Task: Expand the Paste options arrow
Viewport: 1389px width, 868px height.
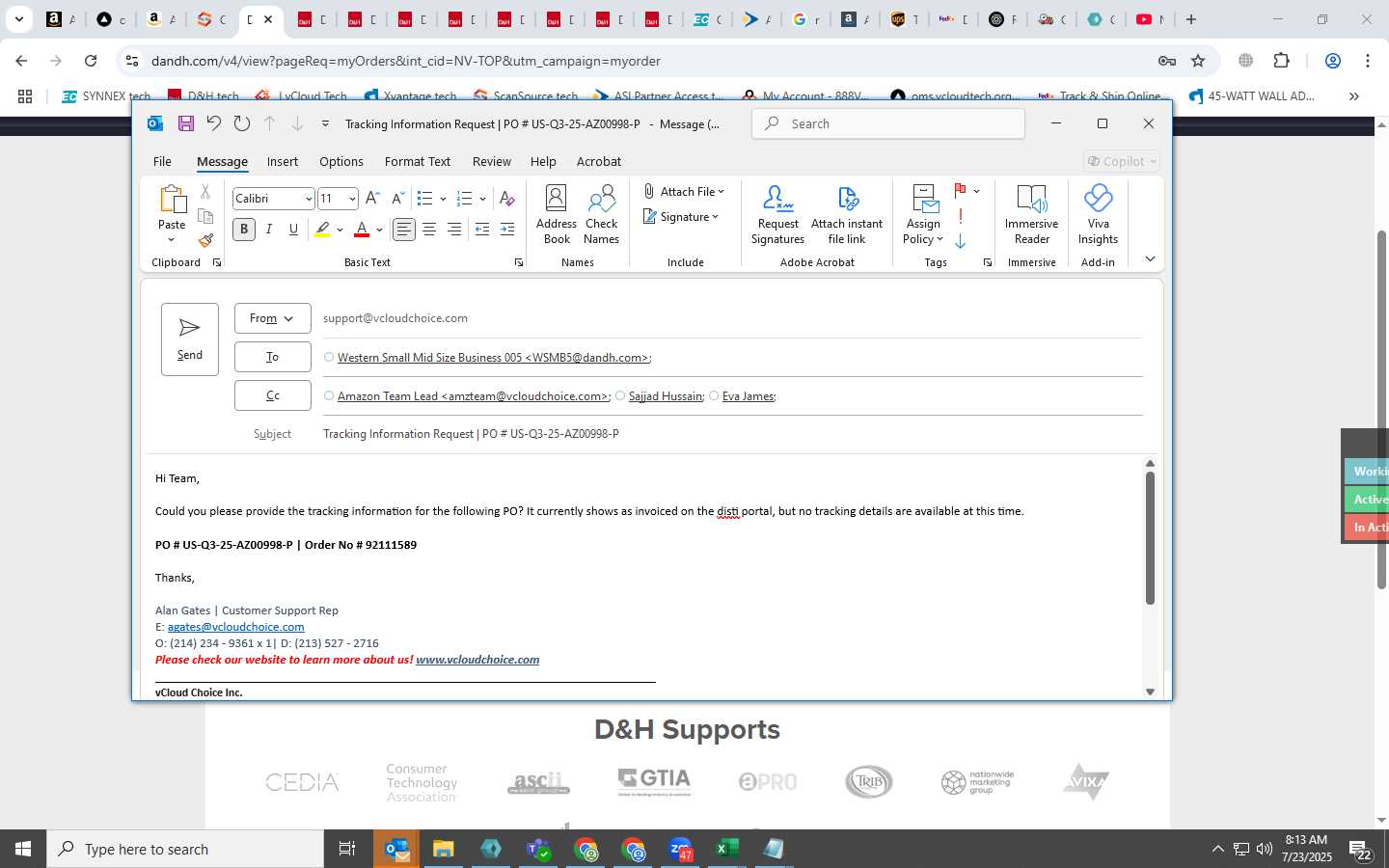Action: [x=172, y=240]
